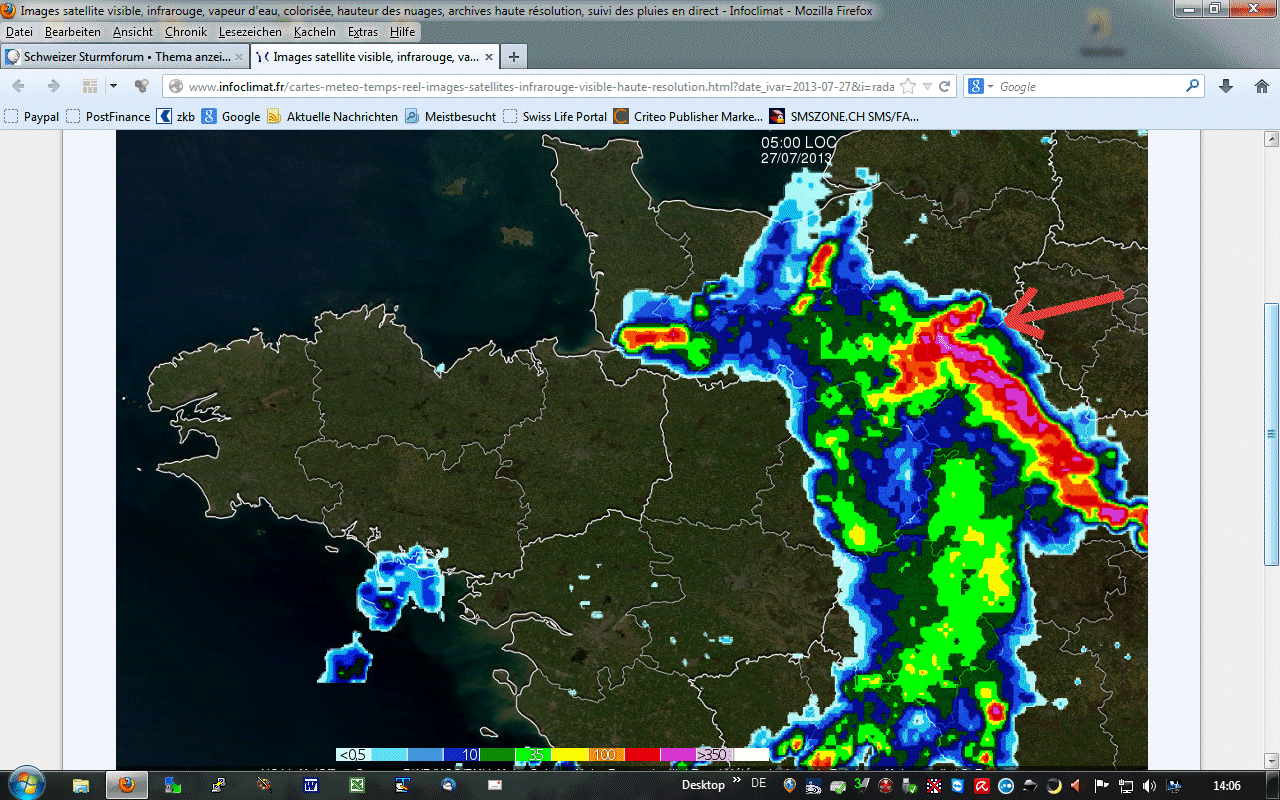Viewport: 1280px width, 800px height.
Task: Go to the Firefox home page icon
Action: 1261,86
